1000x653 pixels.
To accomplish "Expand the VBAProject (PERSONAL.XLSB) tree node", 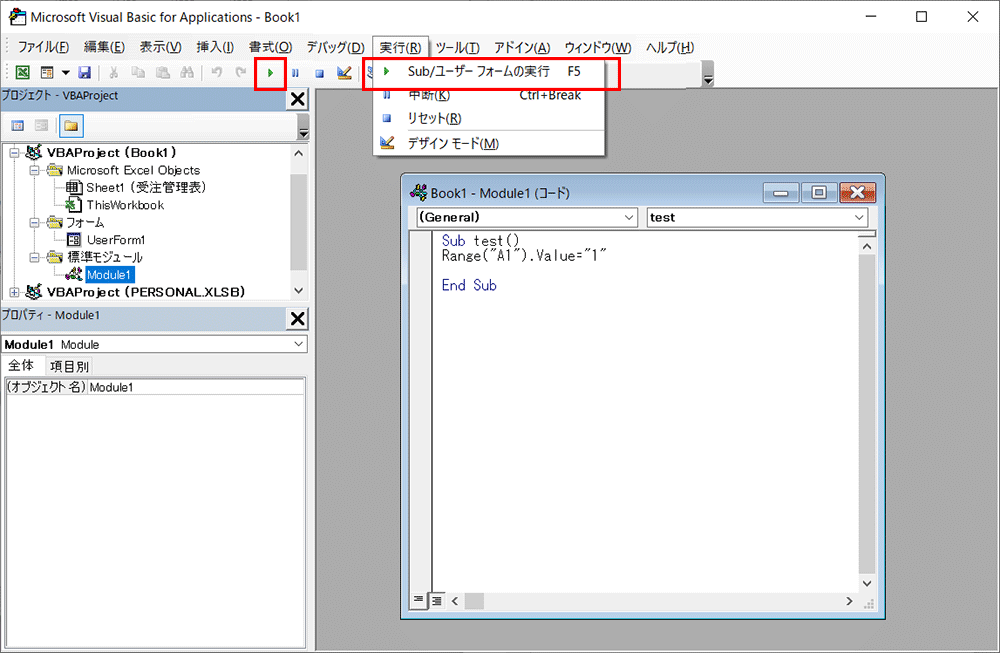I will 14,292.
